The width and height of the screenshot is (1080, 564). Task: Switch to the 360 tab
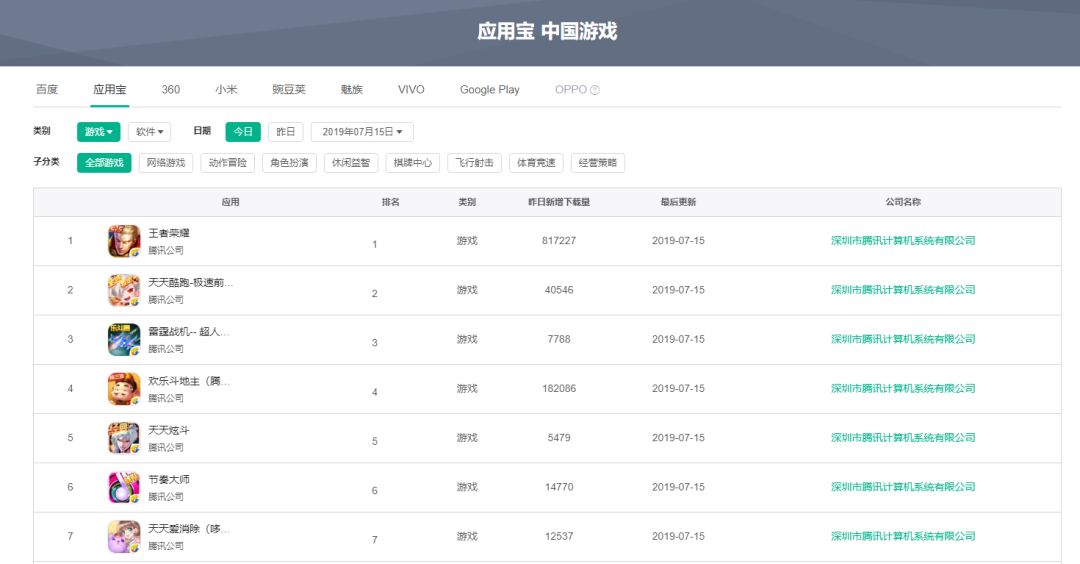[x=171, y=90]
